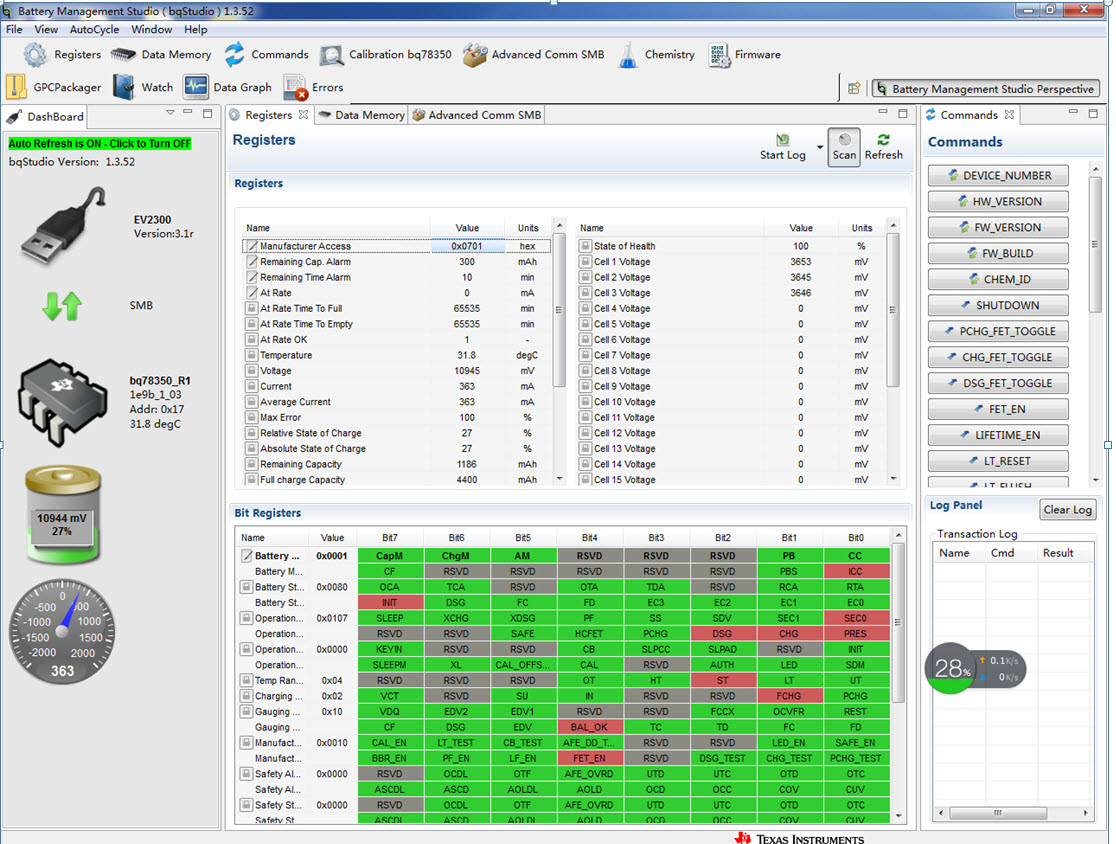Select Battery Management Studio Perspective button
This screenshot has height=844, width=1116.
coord(986,89)
